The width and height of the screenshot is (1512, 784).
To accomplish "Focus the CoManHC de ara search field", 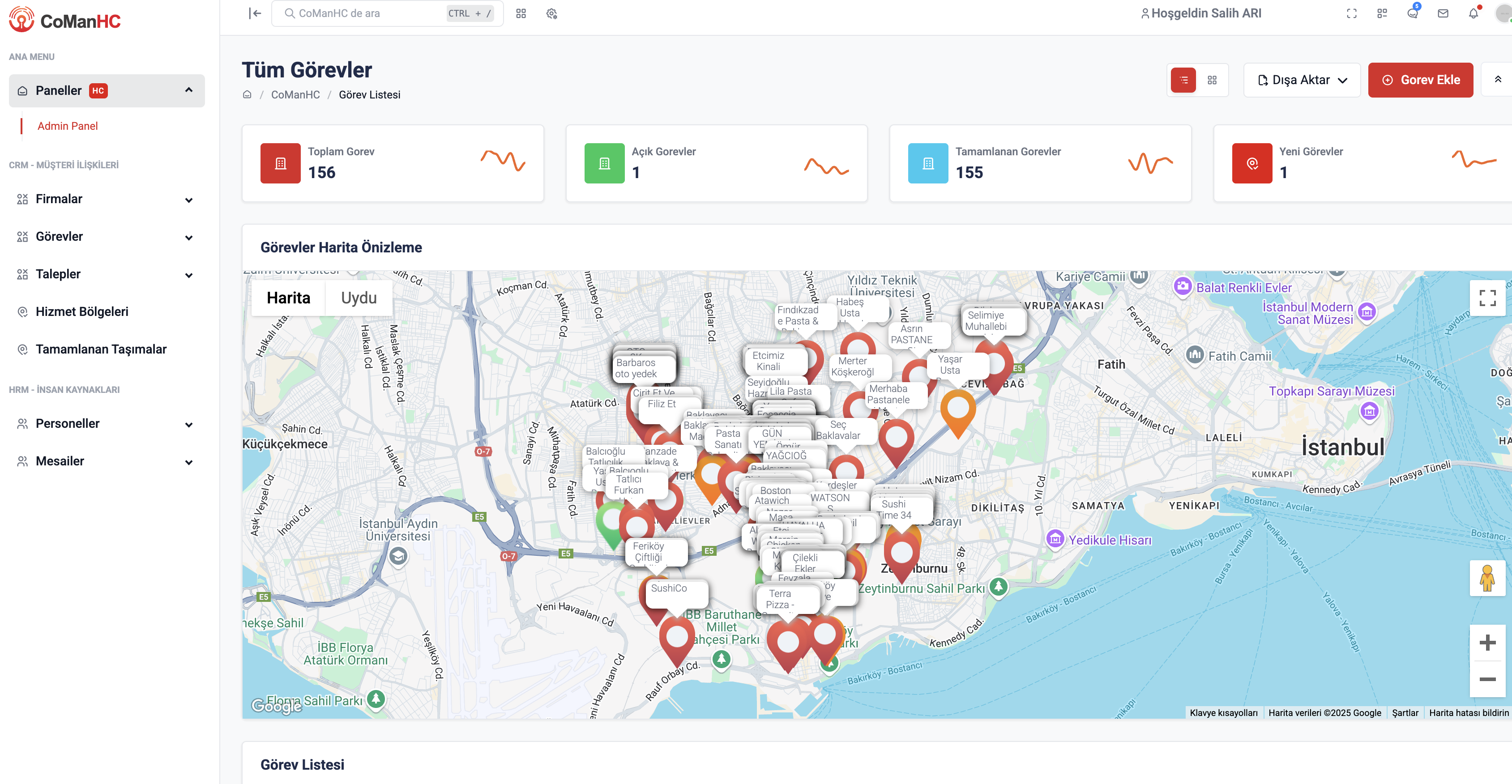I will pyautogui.click(x=387, y=13).
